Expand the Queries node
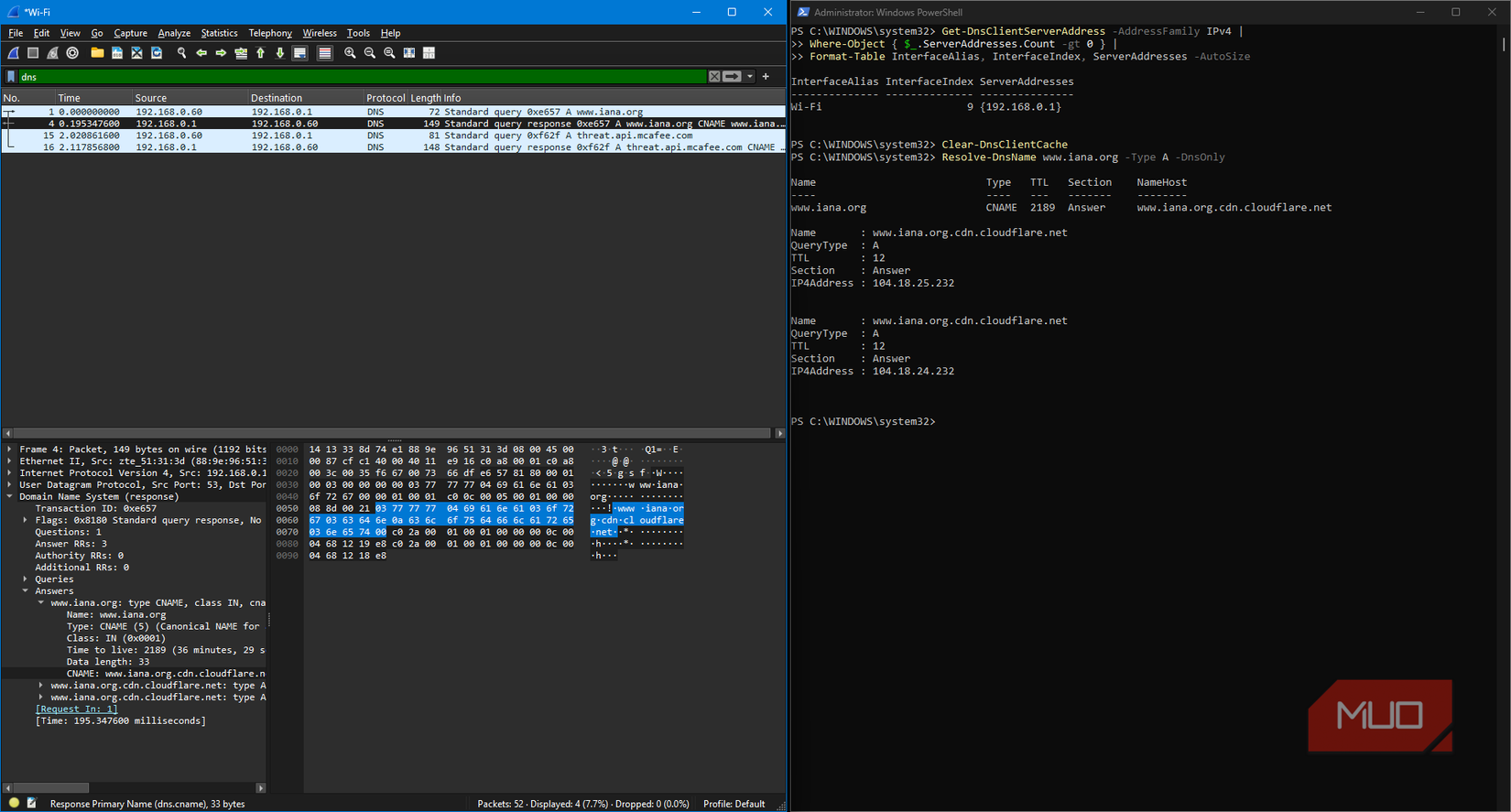The image size is (1511, 812). pyautogui.click(x=26, y=579)
